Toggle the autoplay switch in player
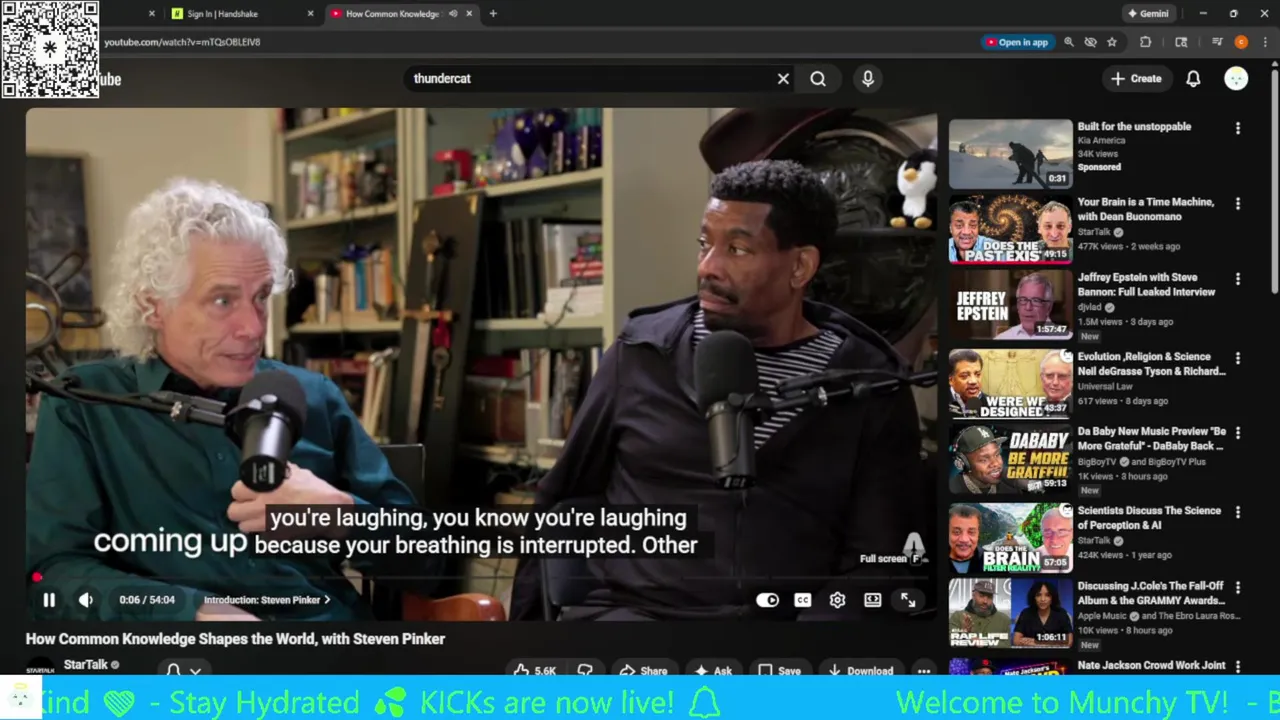Viewport: 1280px width, 720px height. coord(767,600)
